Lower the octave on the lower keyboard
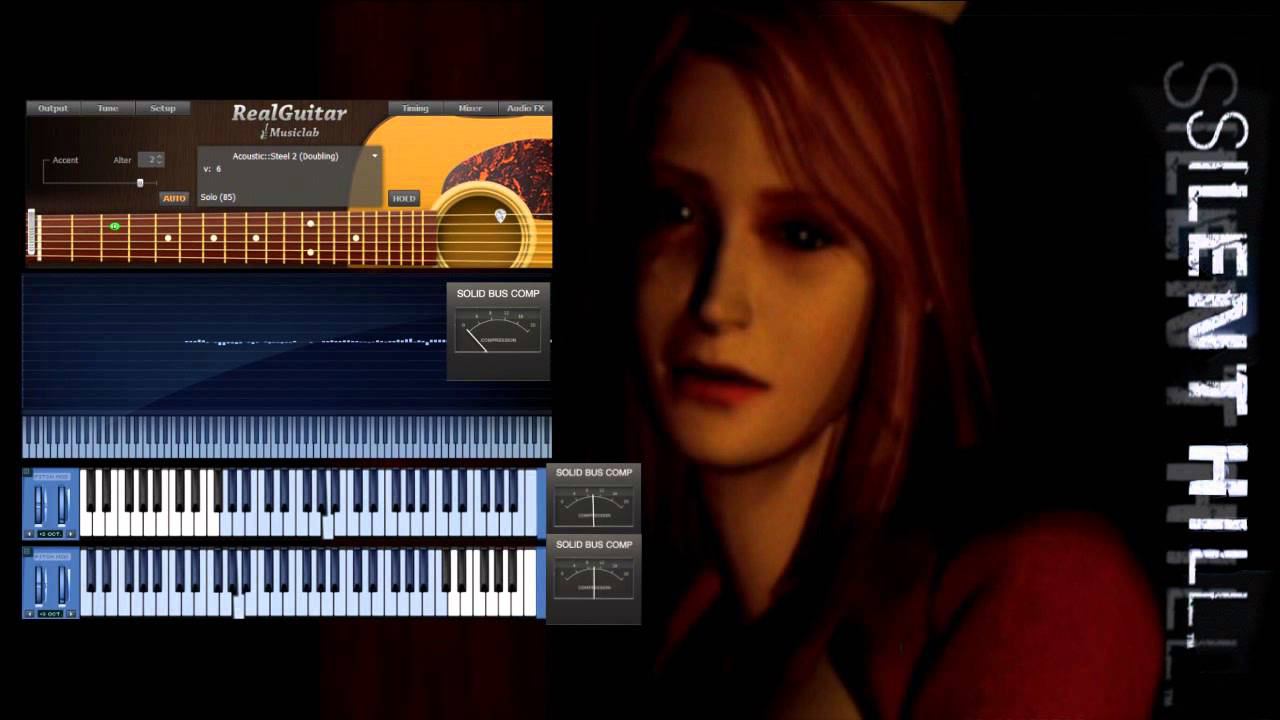This screenshot has height=720, width=1280. point(30,613)
